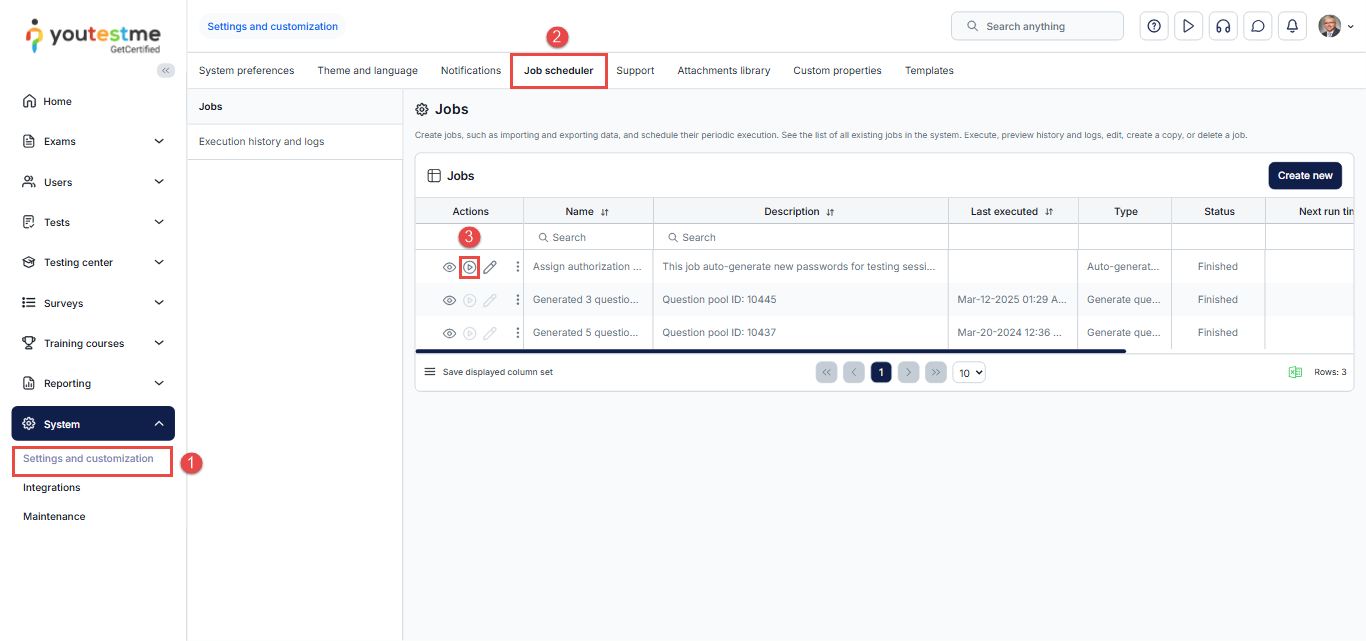
Task: Export jobs table to Excel icon
Action: click(x=1295, y=372)
